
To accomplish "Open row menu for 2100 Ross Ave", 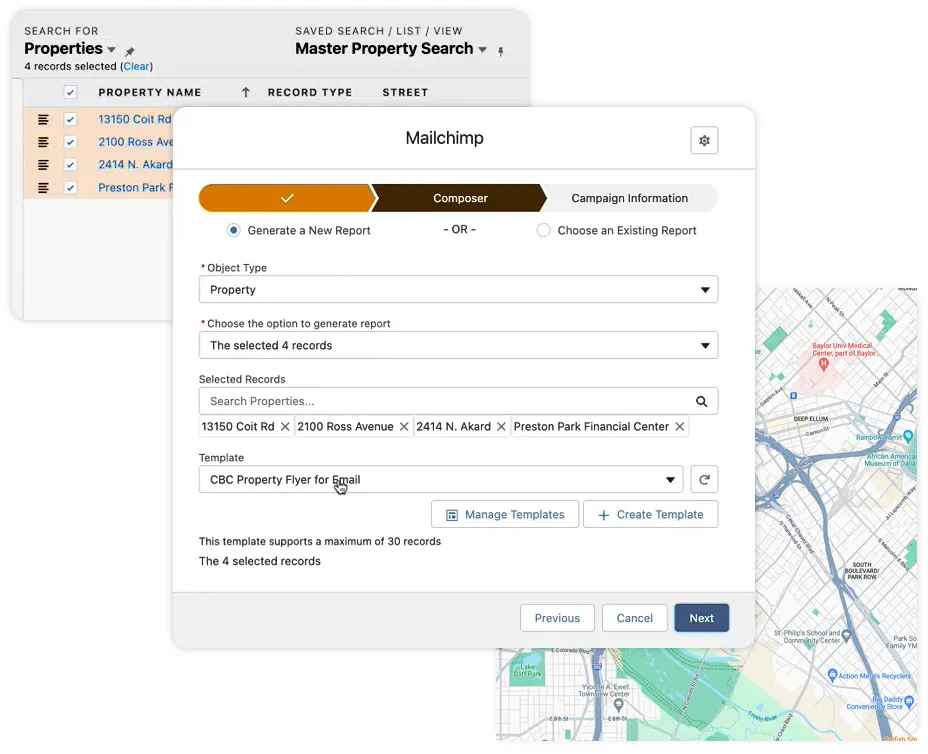I will [x=43, y=142].
